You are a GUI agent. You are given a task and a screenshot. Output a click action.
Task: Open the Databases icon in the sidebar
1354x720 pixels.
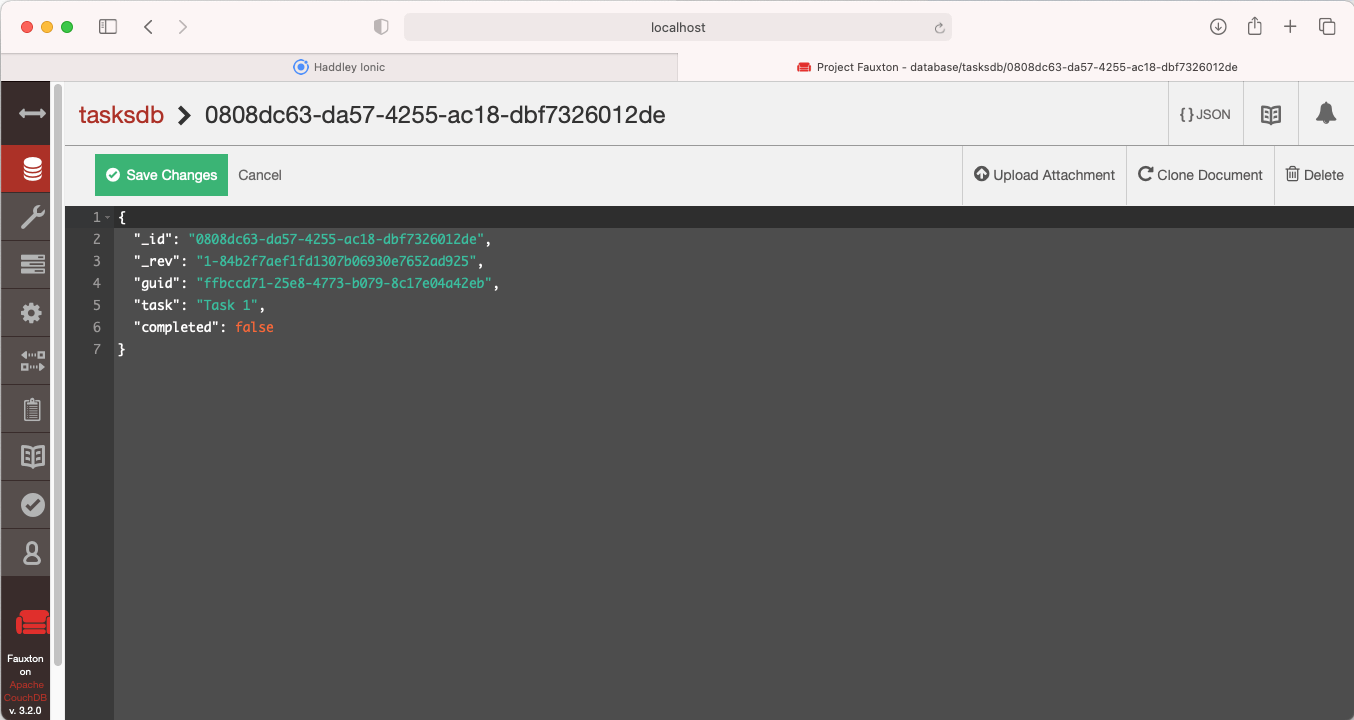point(32,169)
